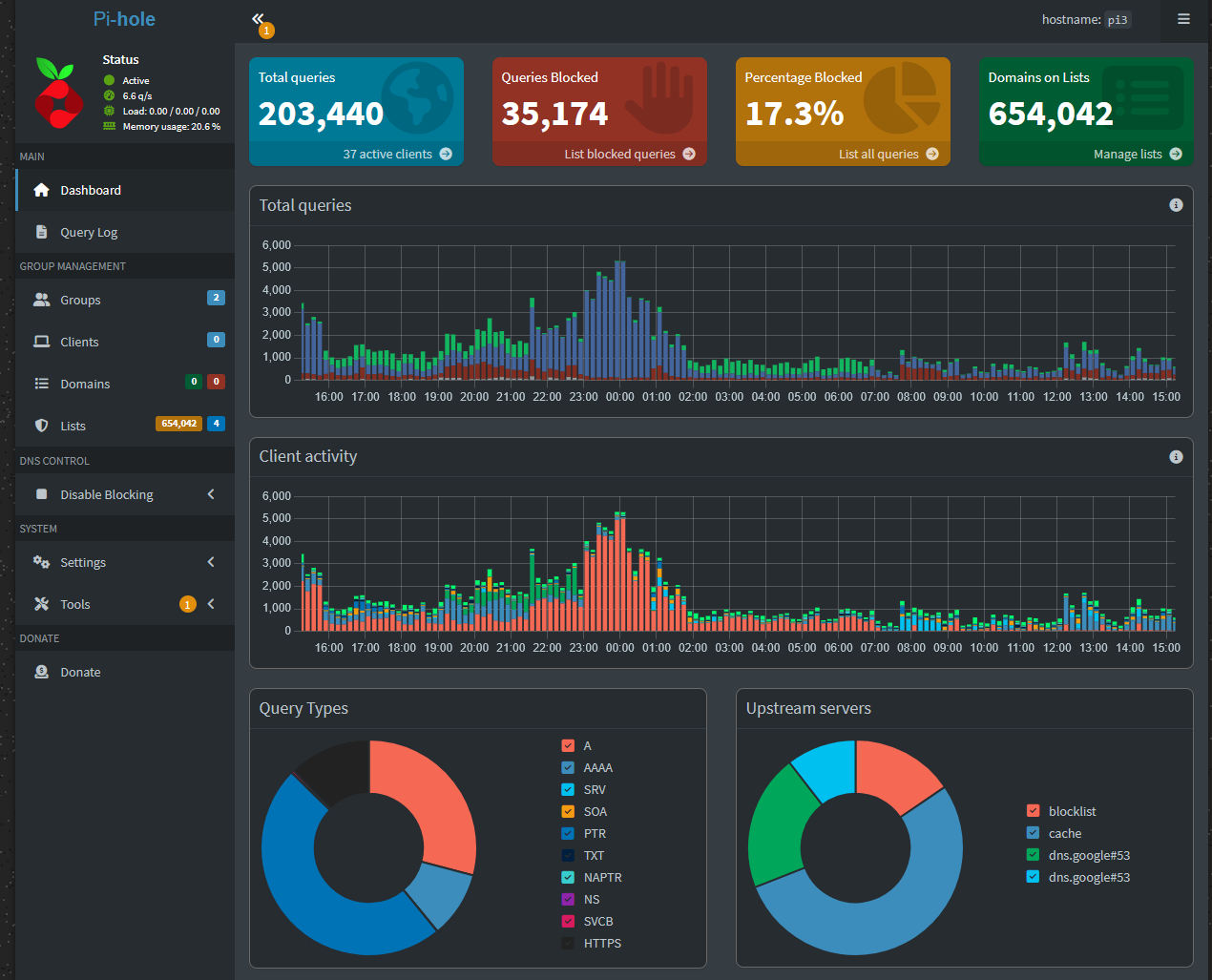1212x980 pixels.
Task: Open the hamburger menu at top right
Action: (1183, 19)
